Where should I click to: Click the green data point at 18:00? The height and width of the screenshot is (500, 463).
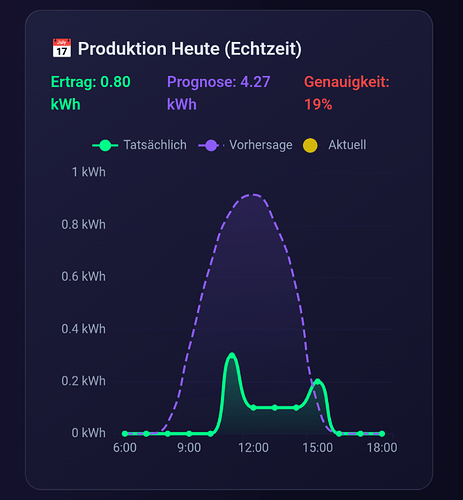(x=382, y=434)
